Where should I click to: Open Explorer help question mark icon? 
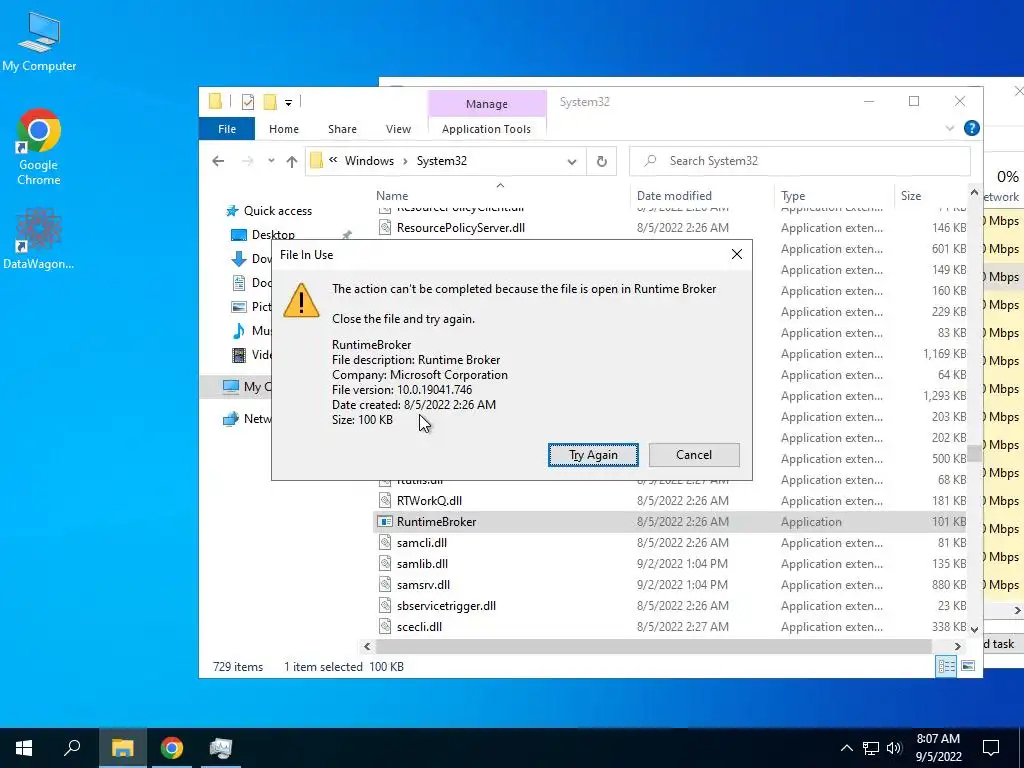pos(972,128)
